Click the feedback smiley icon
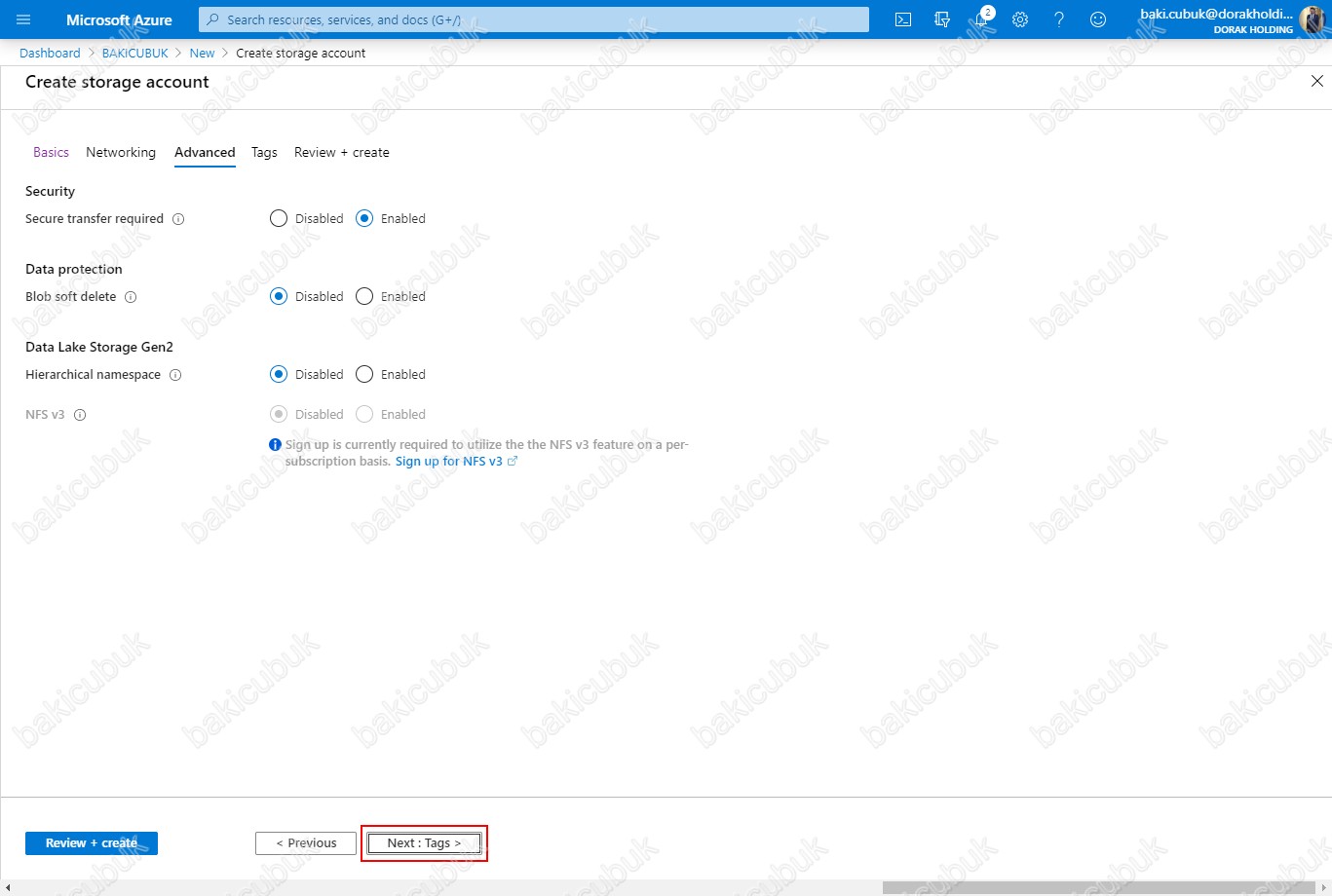Viewport: 1332px width, 896px height. click(x=1098, y=19)
